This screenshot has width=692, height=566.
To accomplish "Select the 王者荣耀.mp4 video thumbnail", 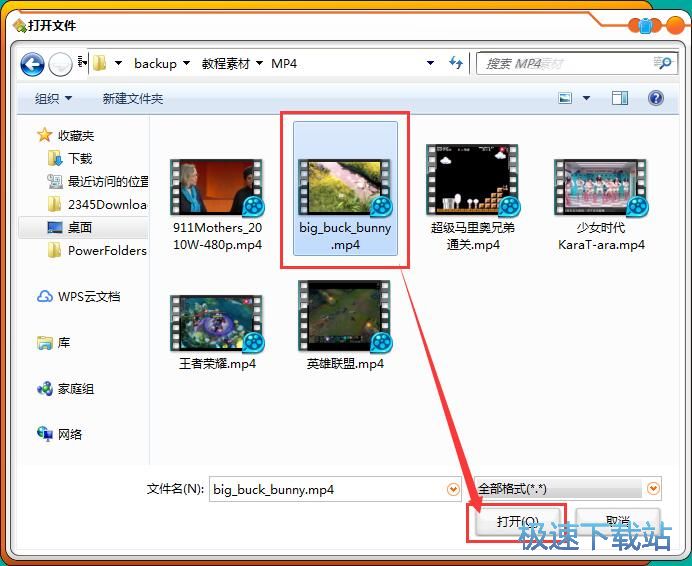I will coord(217,322).
